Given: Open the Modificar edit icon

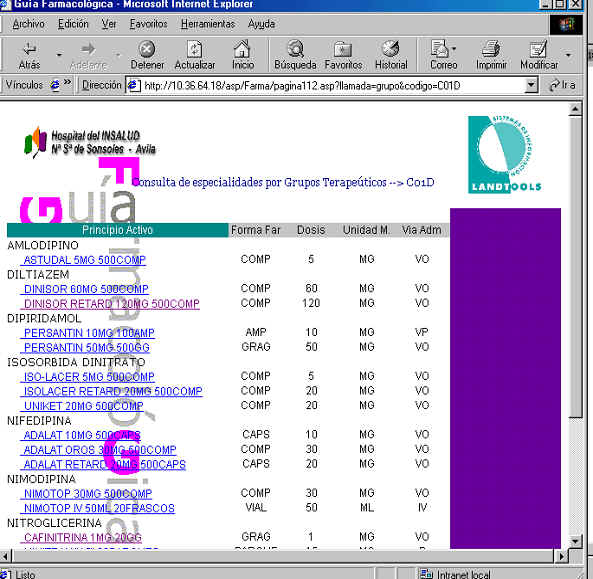Looking at the screenshot, I should (539, 49).
